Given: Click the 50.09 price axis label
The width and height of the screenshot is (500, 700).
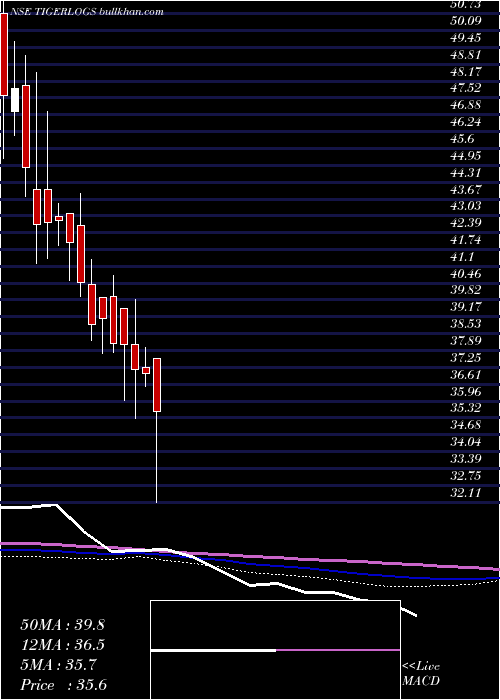Looking at the screenshot, I should click(466, 21).
